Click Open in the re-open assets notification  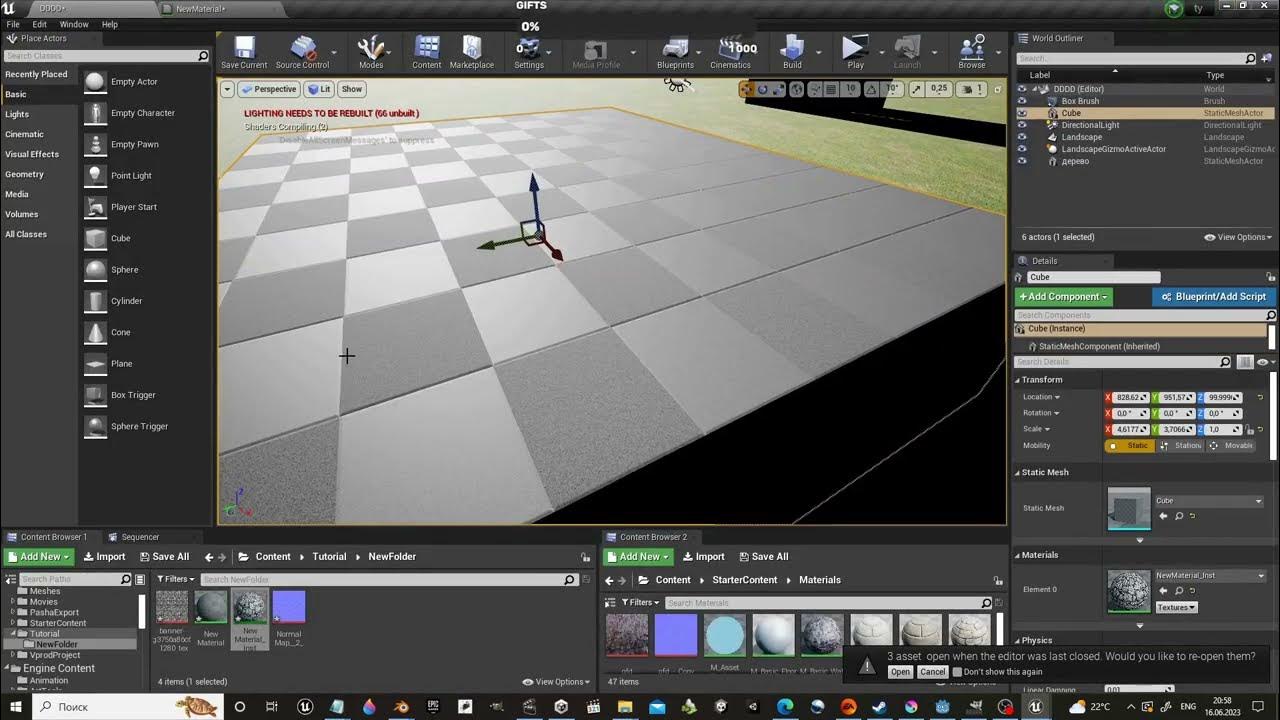(x=900, y=672)
